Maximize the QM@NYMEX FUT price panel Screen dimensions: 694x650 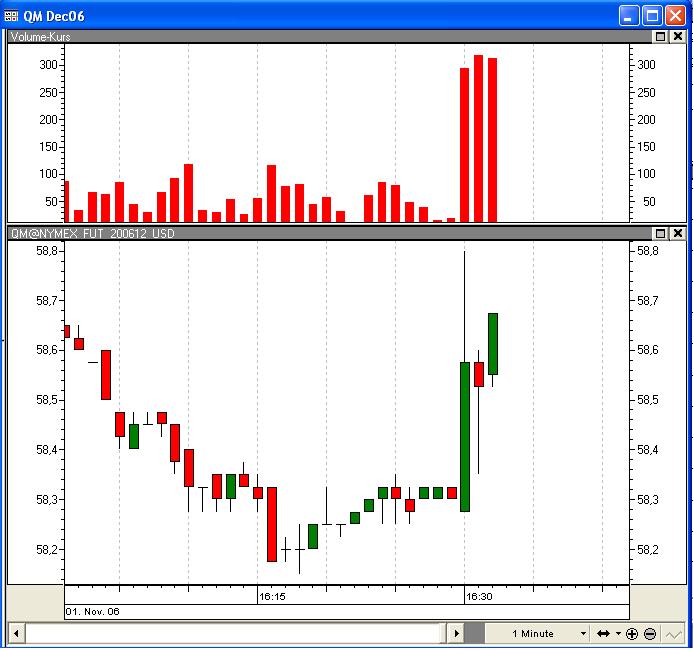[660, 233]
